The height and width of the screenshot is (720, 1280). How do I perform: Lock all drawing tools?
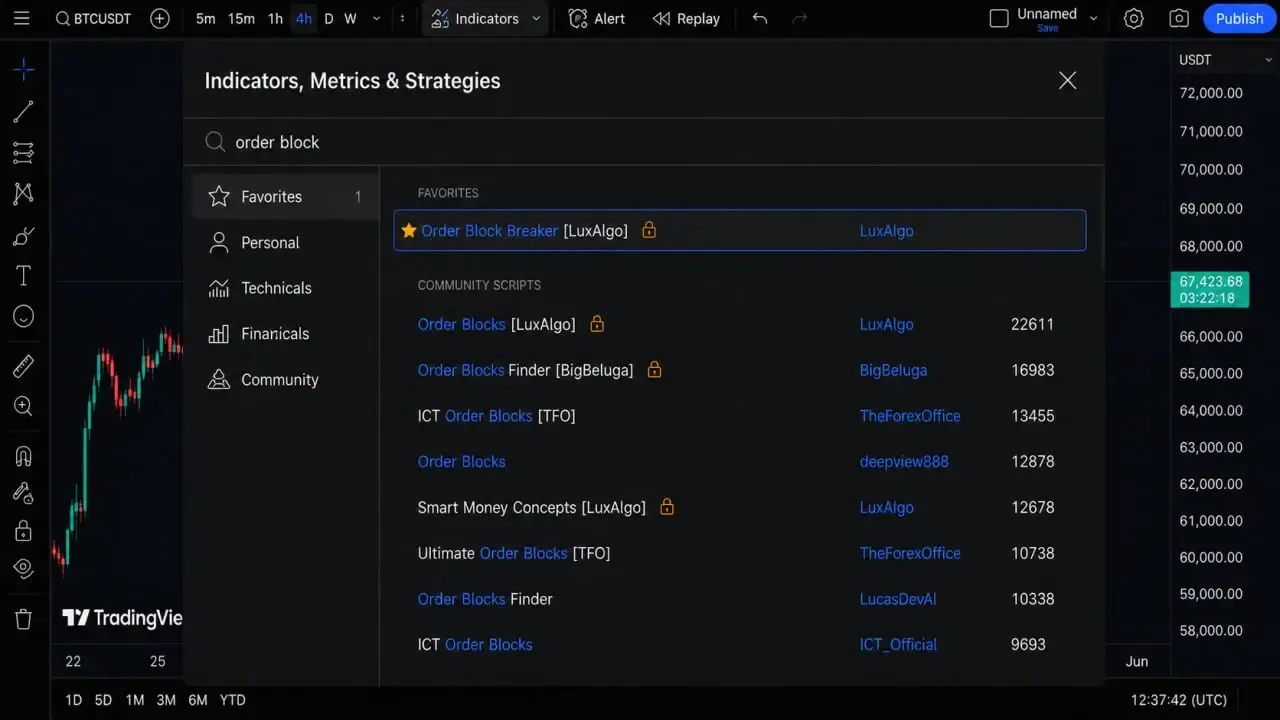click(24, 531)
